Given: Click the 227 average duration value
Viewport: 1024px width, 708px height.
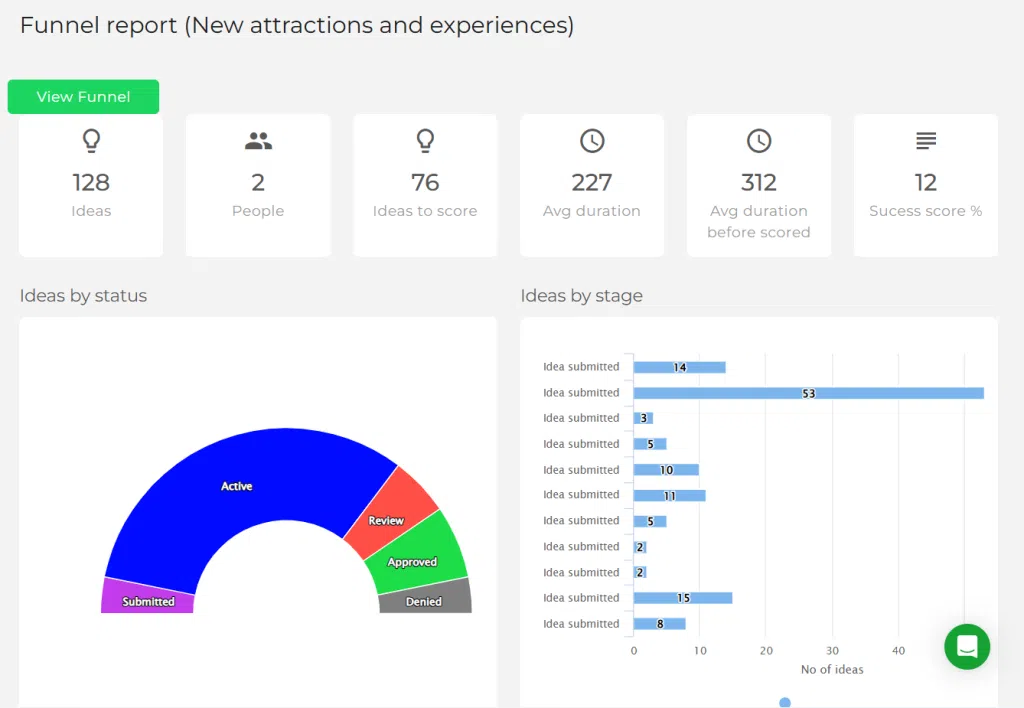Looking at the screenshot, I should (x=592, y=182).
